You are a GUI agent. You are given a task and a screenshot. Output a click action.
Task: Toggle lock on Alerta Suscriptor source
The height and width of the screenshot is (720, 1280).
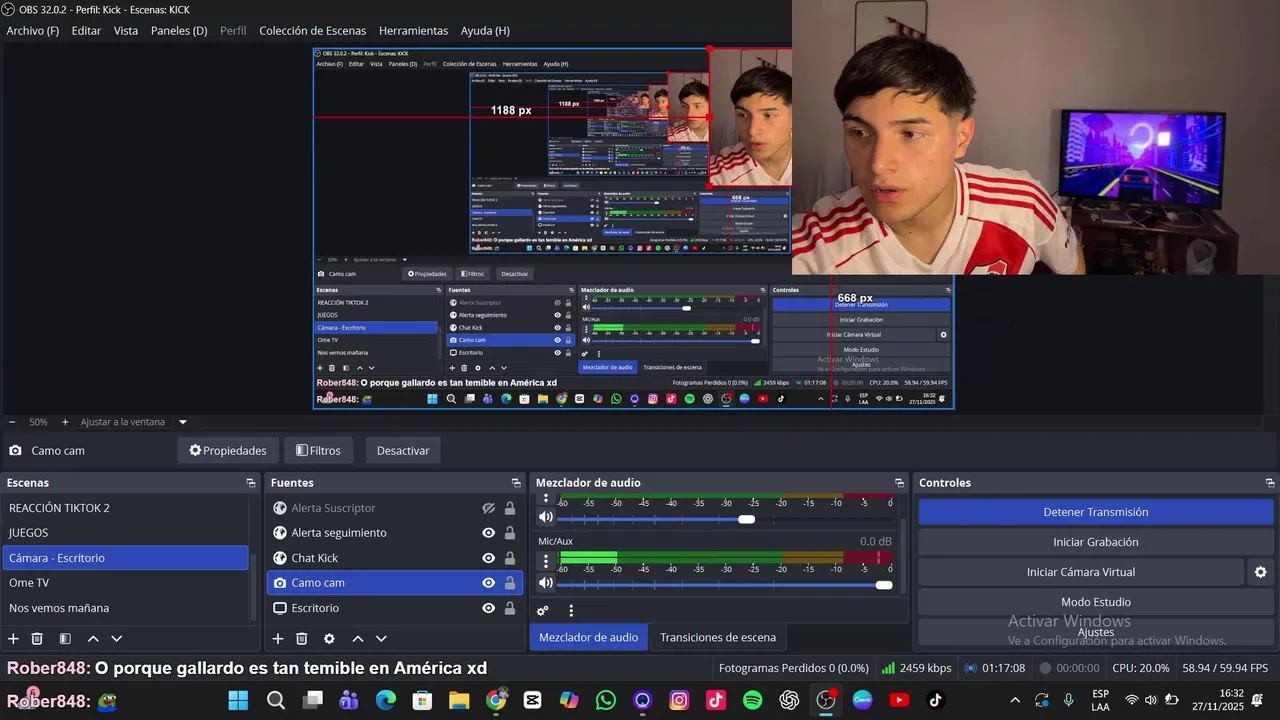click(510, 508)
